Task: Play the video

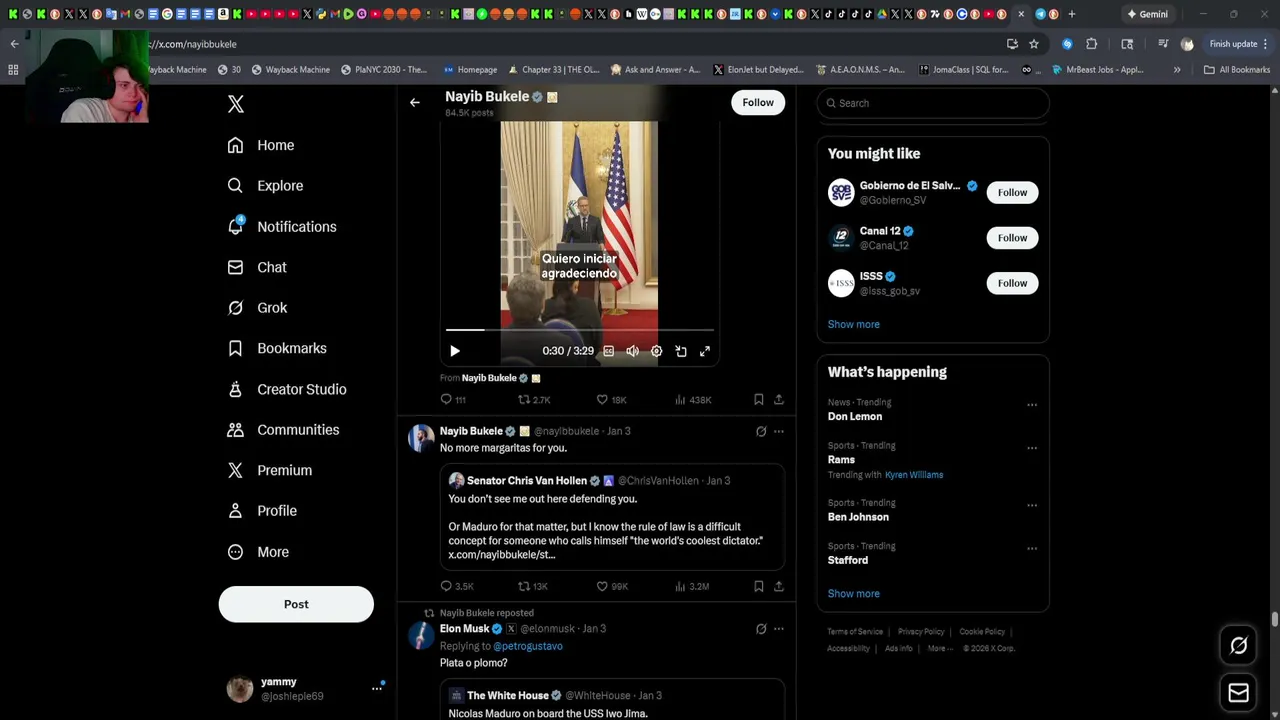Action: pyautogui.click(x=455, y=351)
